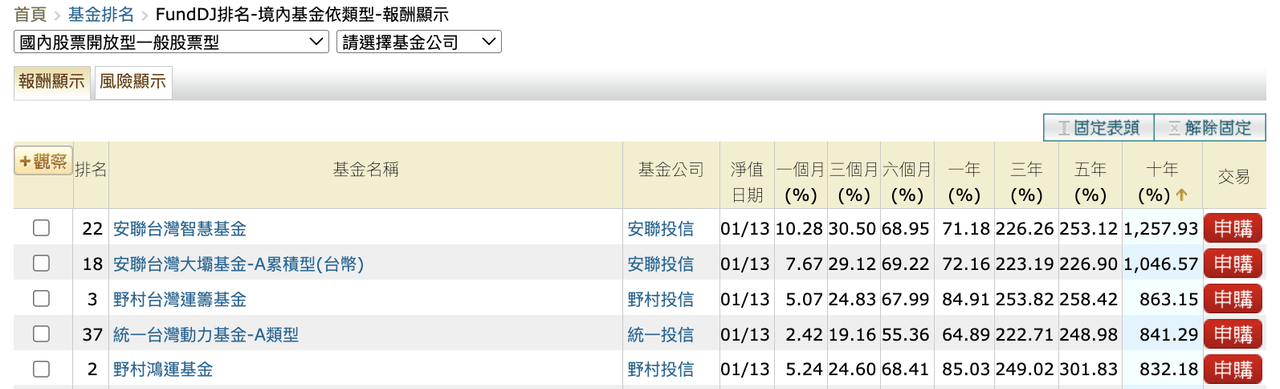Check the box for 安聯台灣智慧基金
Viewport: 1280px width, 389px height.
point(41,228)
